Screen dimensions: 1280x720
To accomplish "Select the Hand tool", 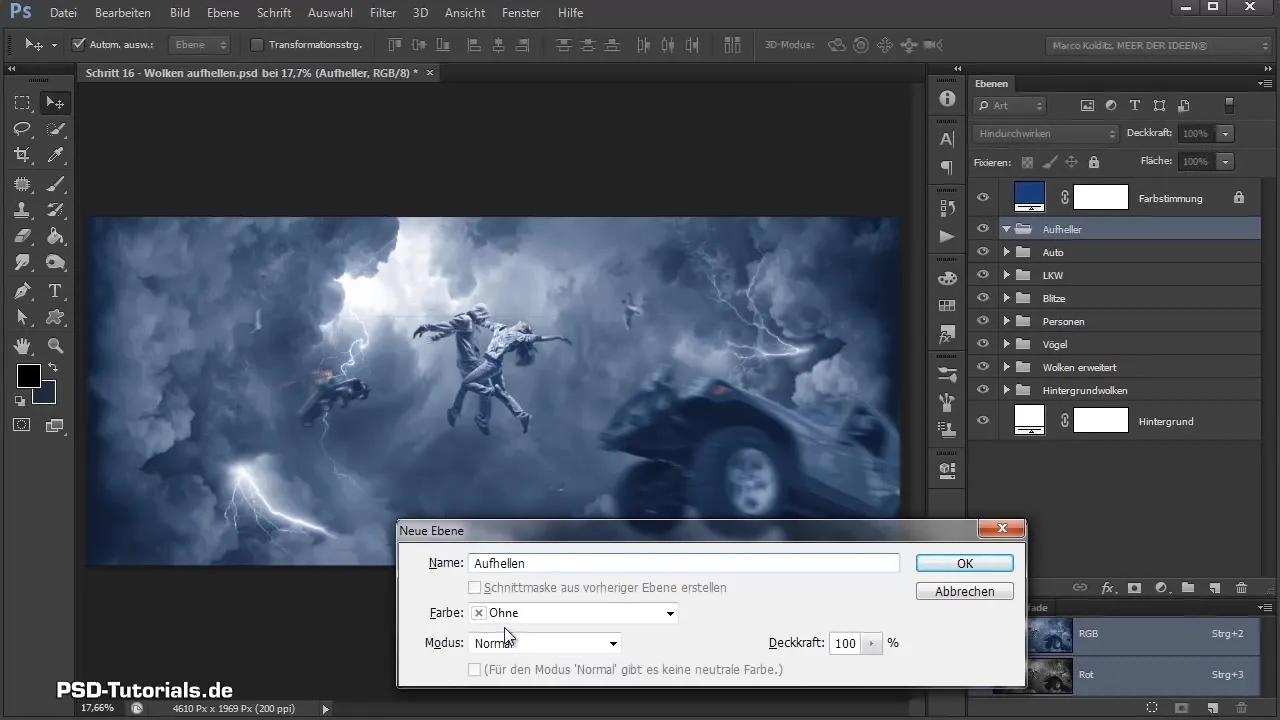I will coord(22,346).
